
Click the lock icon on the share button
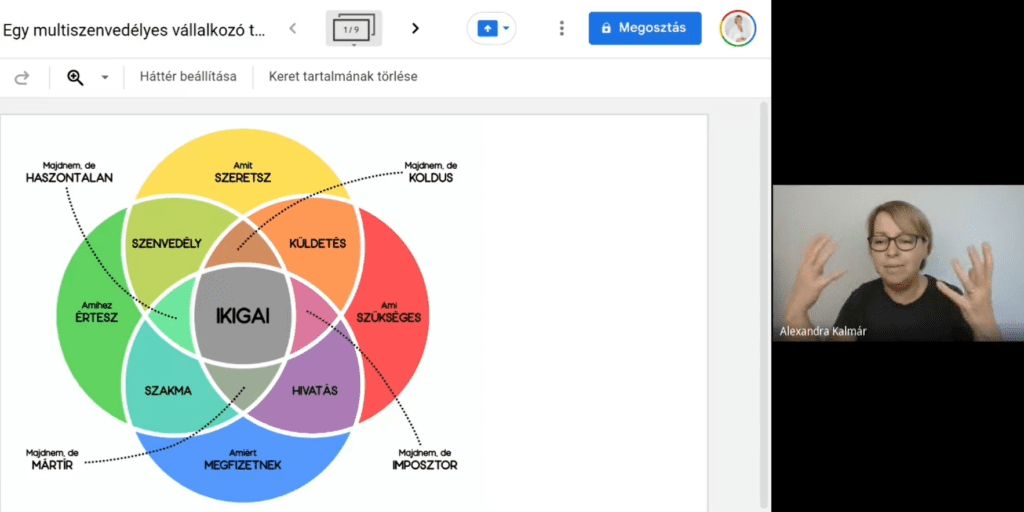pyautogui.click(x=606, y=28)
